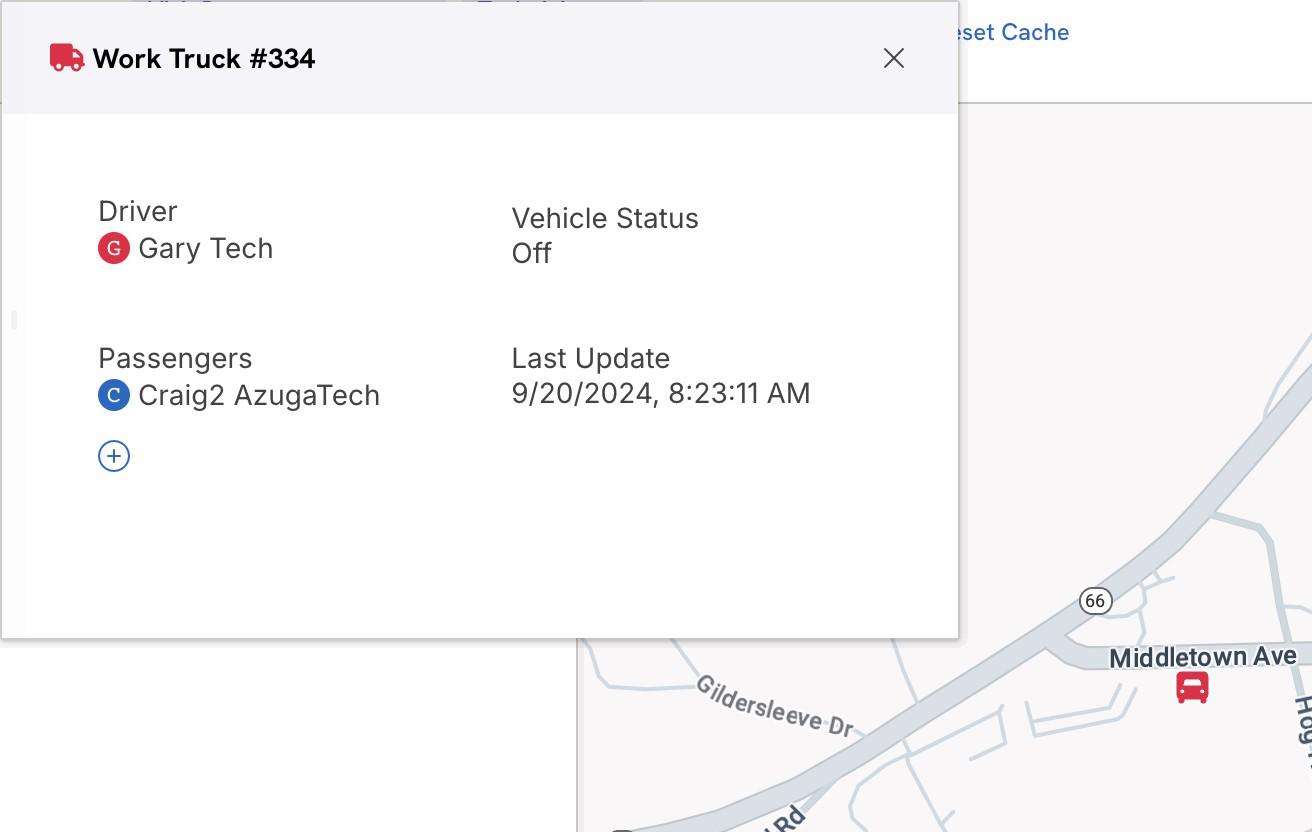Click the Passengers section heading
1312x832 pixels.
tap(175, 358)
